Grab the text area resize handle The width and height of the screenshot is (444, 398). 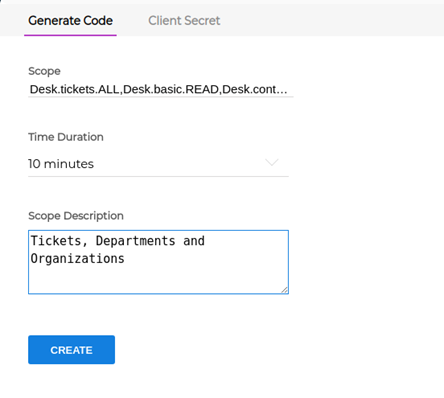click(284, 290)
